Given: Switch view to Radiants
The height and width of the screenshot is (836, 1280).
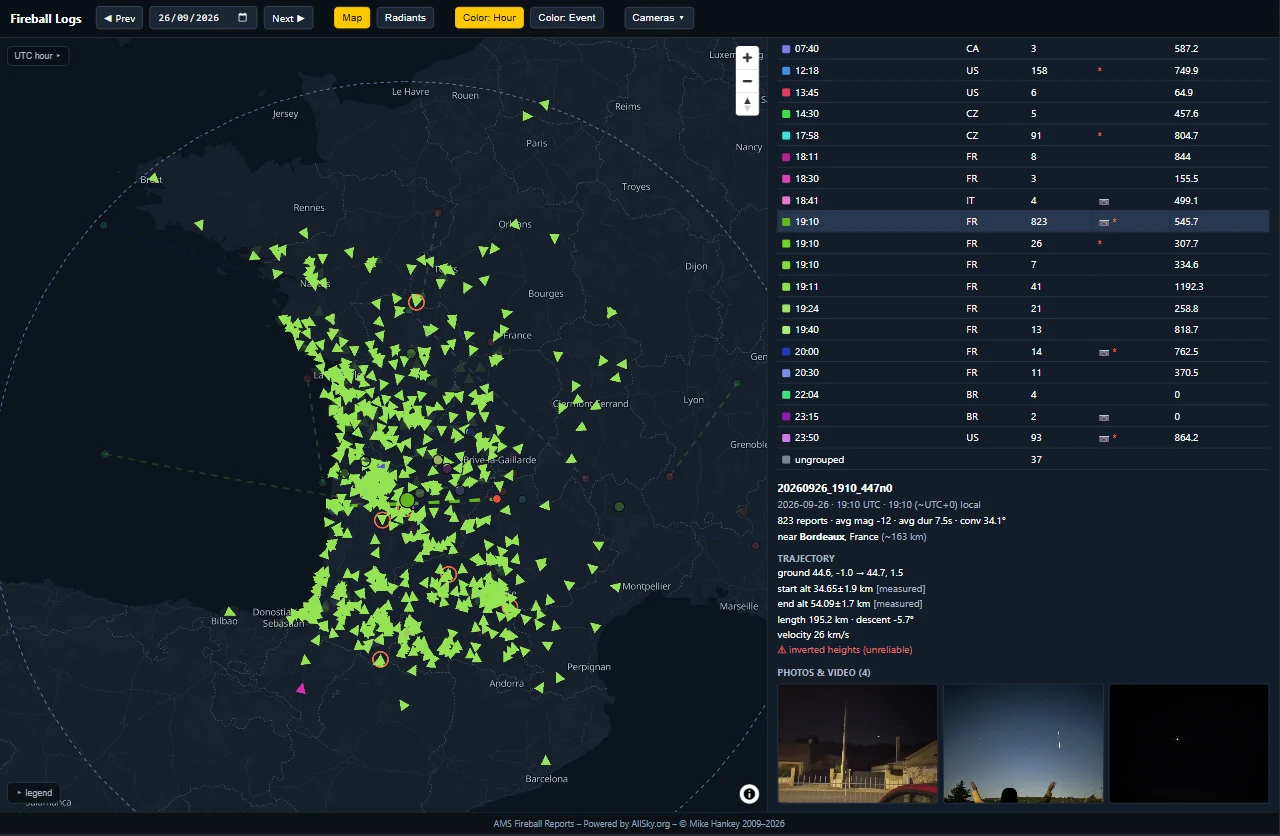Looking at the screenshot, I should tap(405, 18).
